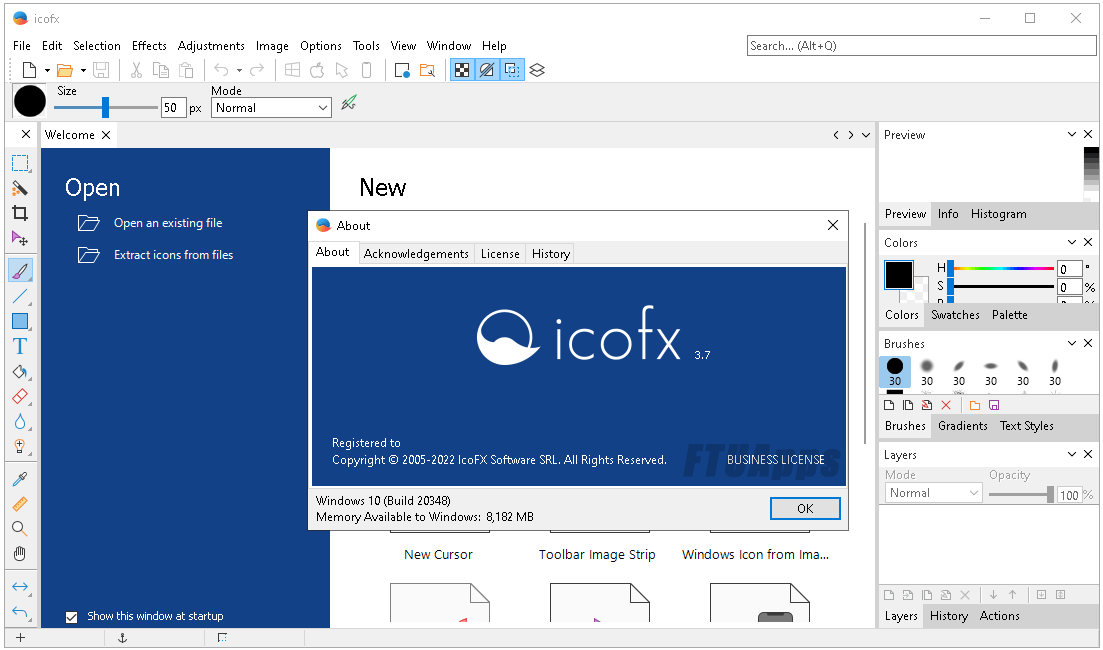Close the About dialog with X
The width and height of the screenshot is (1103, 650).
click(x=833, y=225)
